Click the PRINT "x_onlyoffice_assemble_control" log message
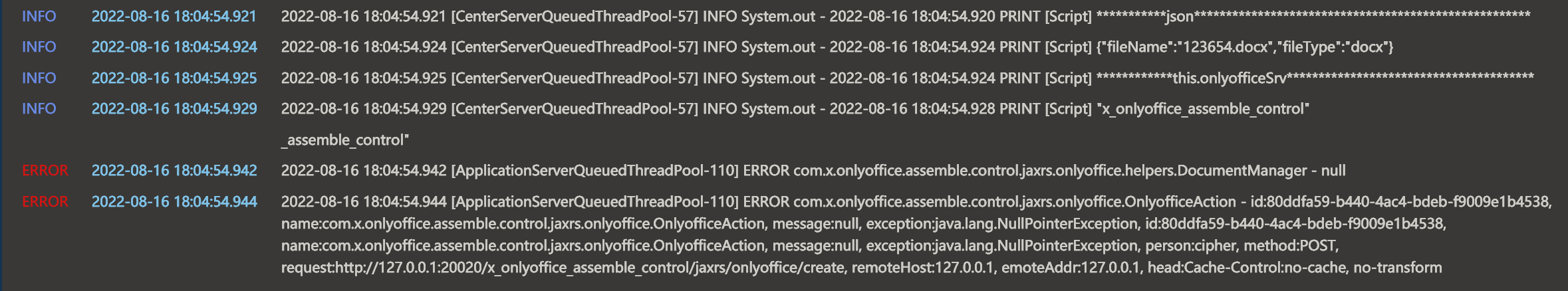This screenshot has width=1568, height=291. (795, 109)
